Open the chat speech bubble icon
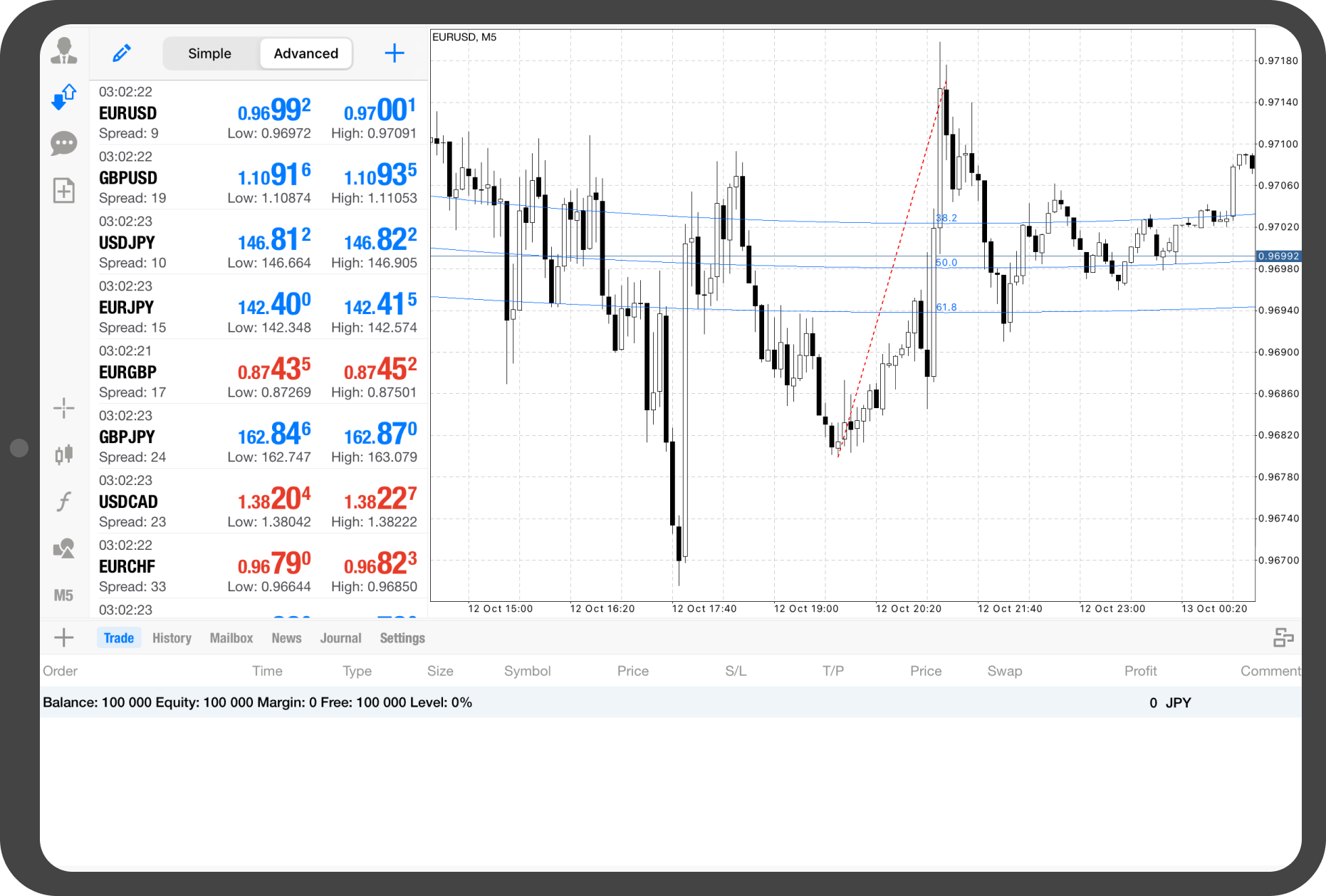 [64, 144]
